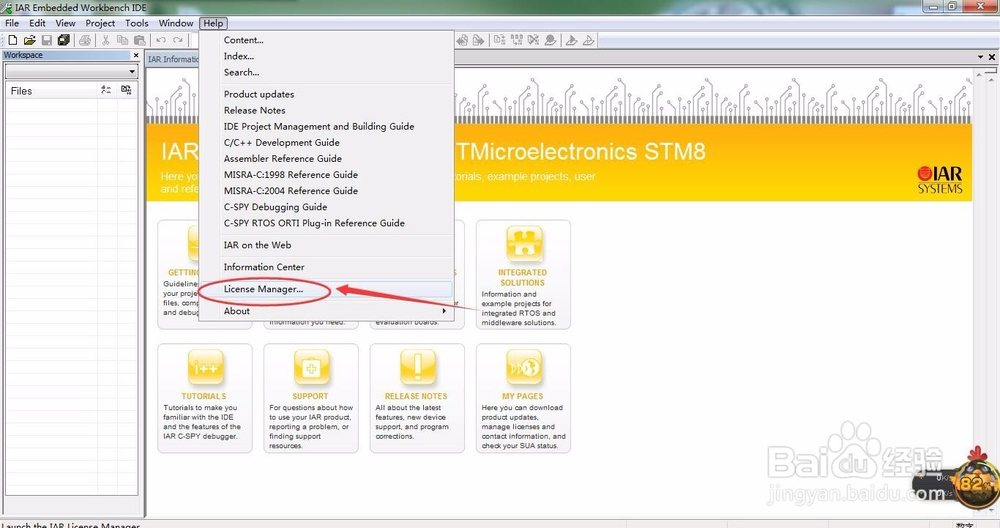1000x528 pixels.
Task: Click the SUPPORT link text
Action: click(x=311, y=396)
